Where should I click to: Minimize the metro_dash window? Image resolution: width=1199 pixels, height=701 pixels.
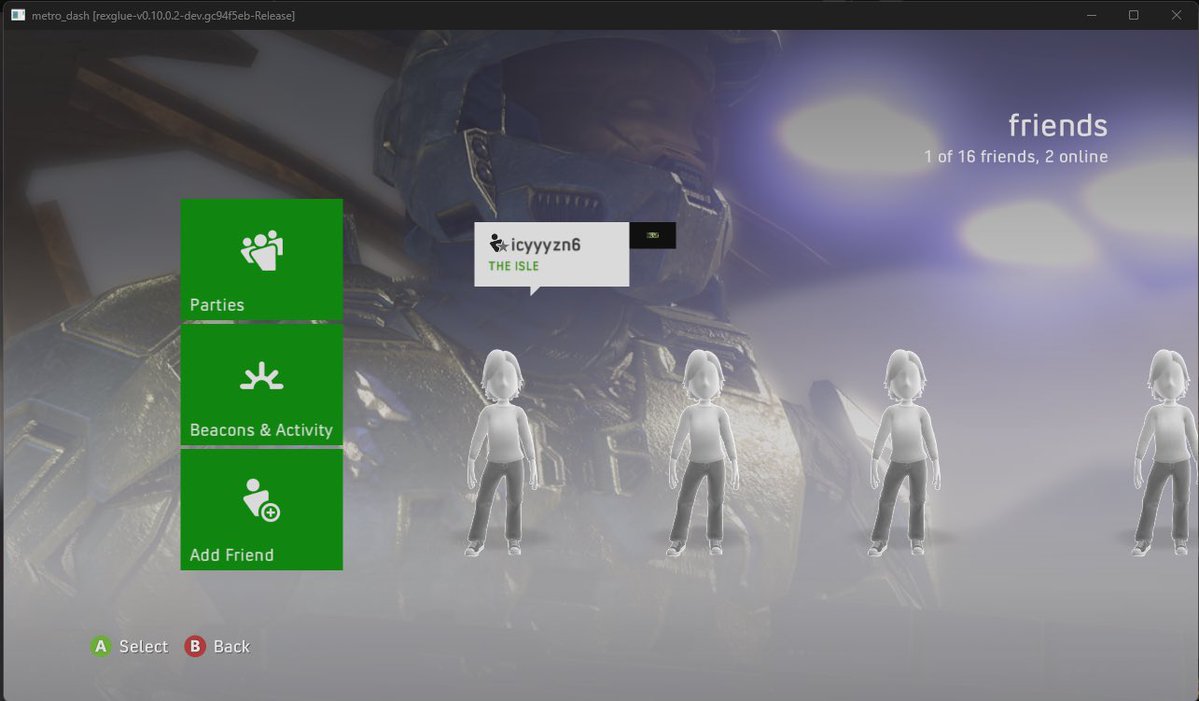[x=1091, y=15]
